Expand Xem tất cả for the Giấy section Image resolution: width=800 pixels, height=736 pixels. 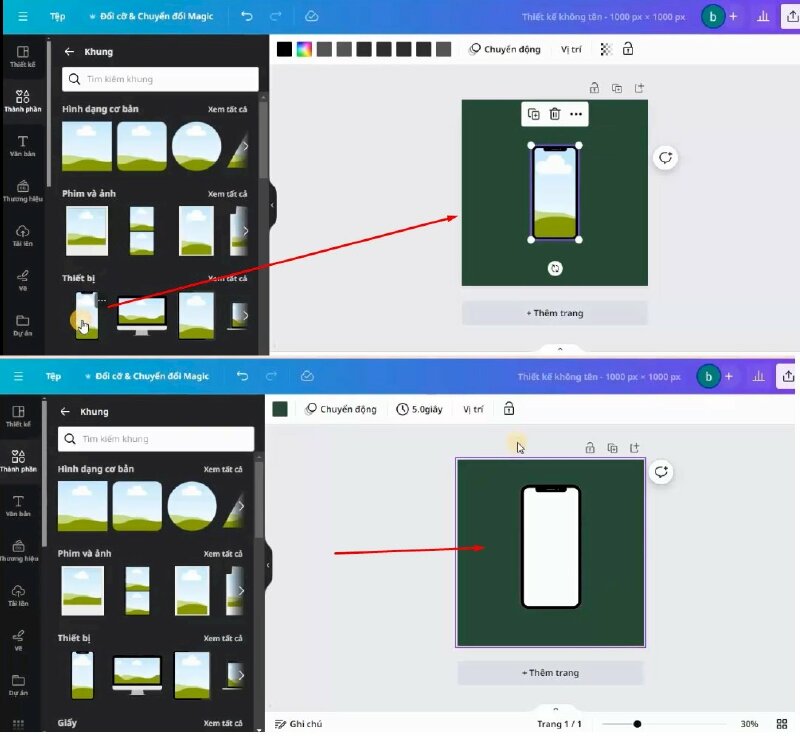coord(224,722)
